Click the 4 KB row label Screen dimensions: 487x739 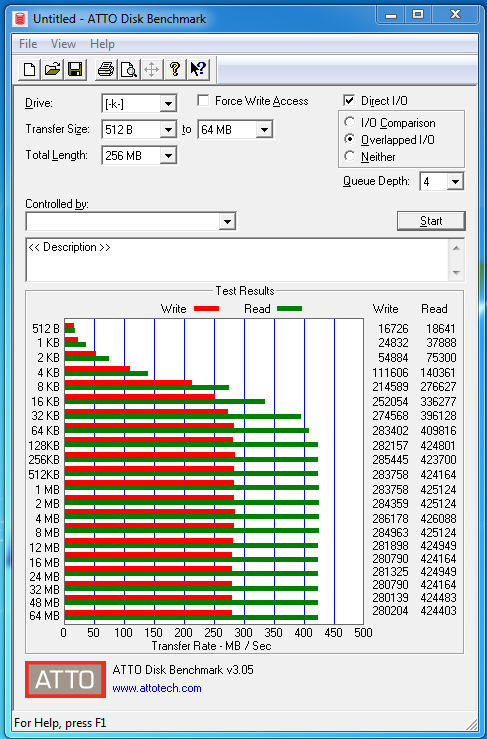click(x=49, y=373)
